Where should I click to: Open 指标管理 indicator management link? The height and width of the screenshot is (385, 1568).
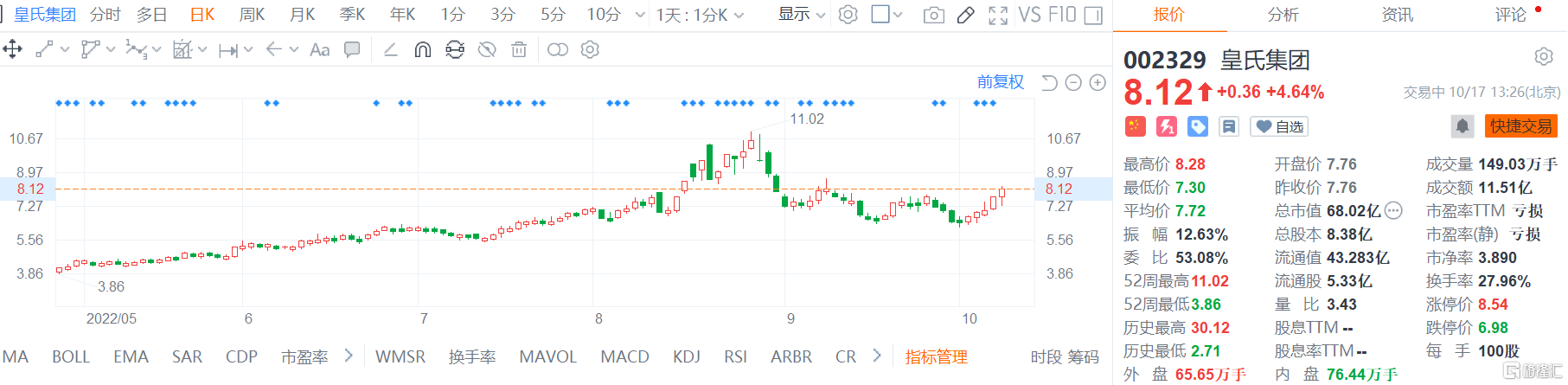936,356
